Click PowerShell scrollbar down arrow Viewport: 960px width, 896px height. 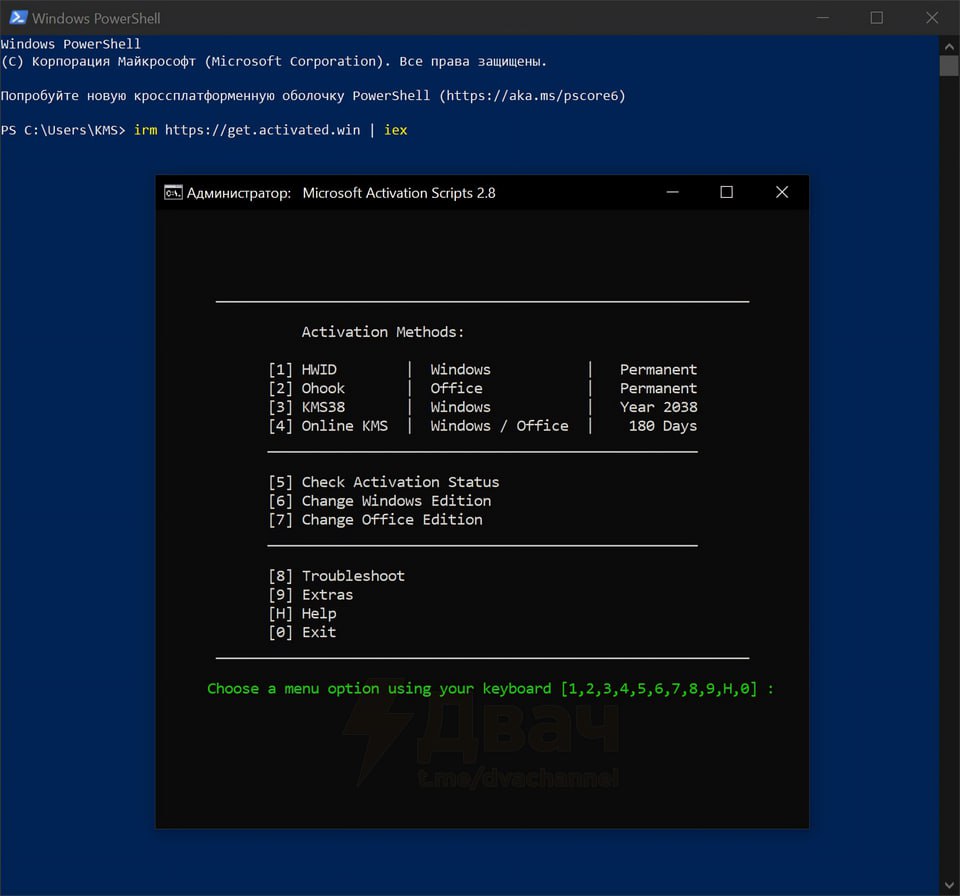949,886
